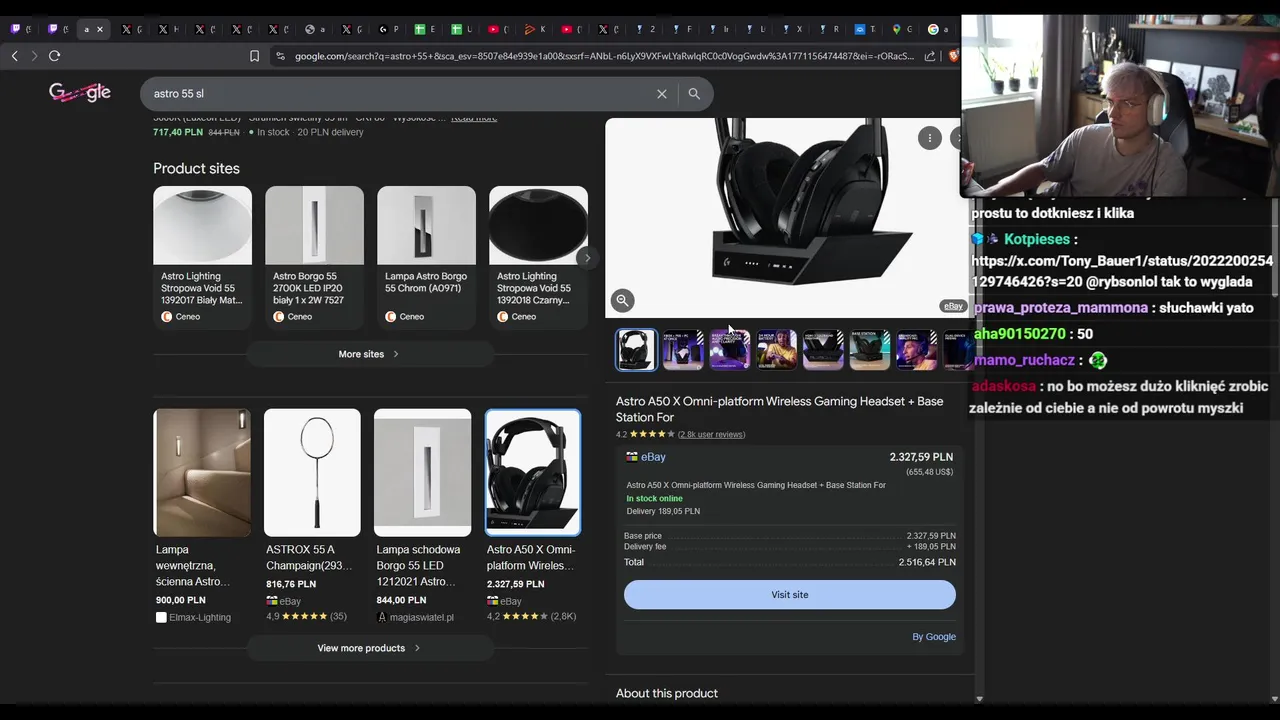The image size is (1280, 720).
Task: Select the second gallery thumbnail
Action: pyautogui.click(x=683, y=350)
